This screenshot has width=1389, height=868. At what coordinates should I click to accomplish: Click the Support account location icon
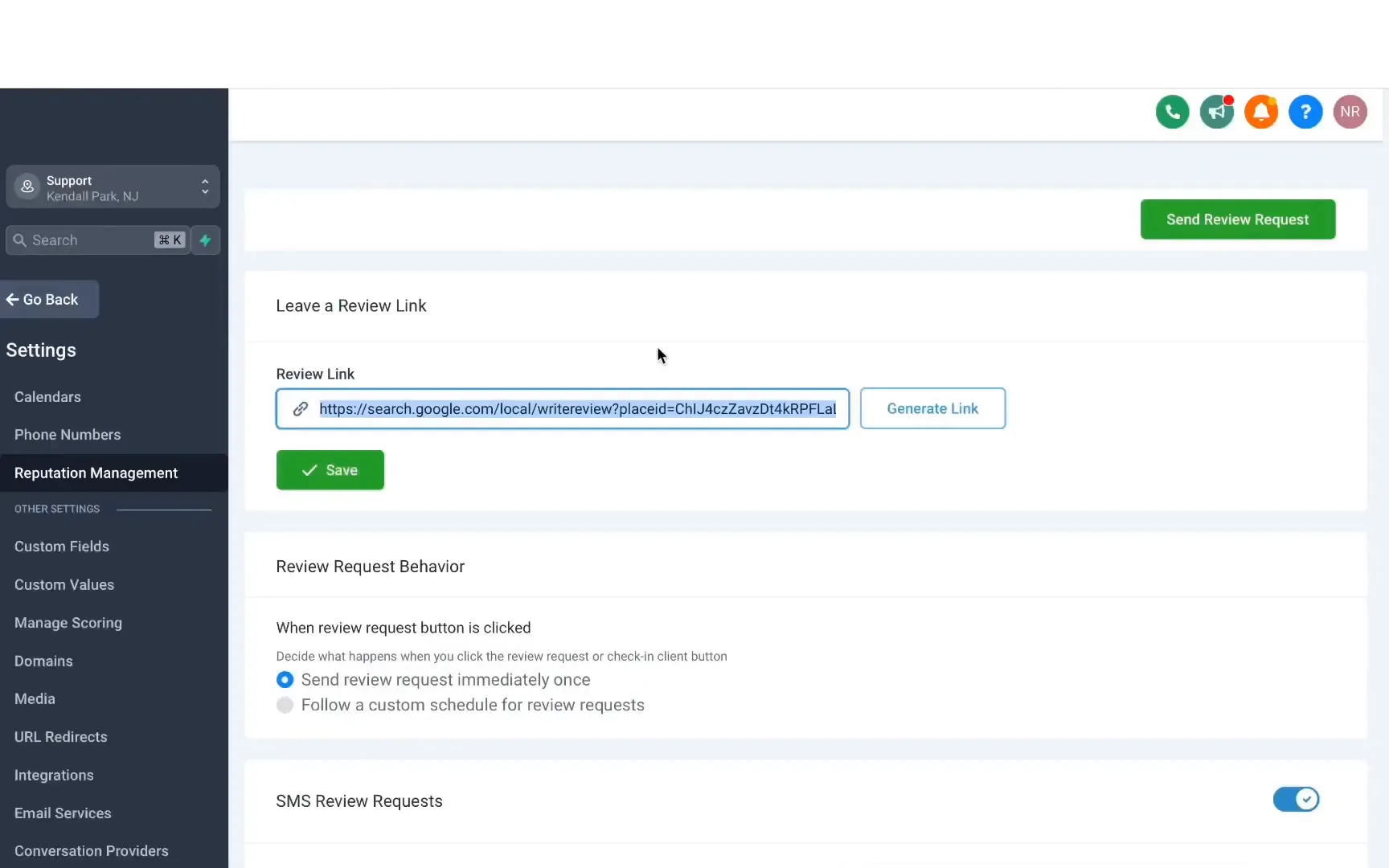tap(27, 186)
